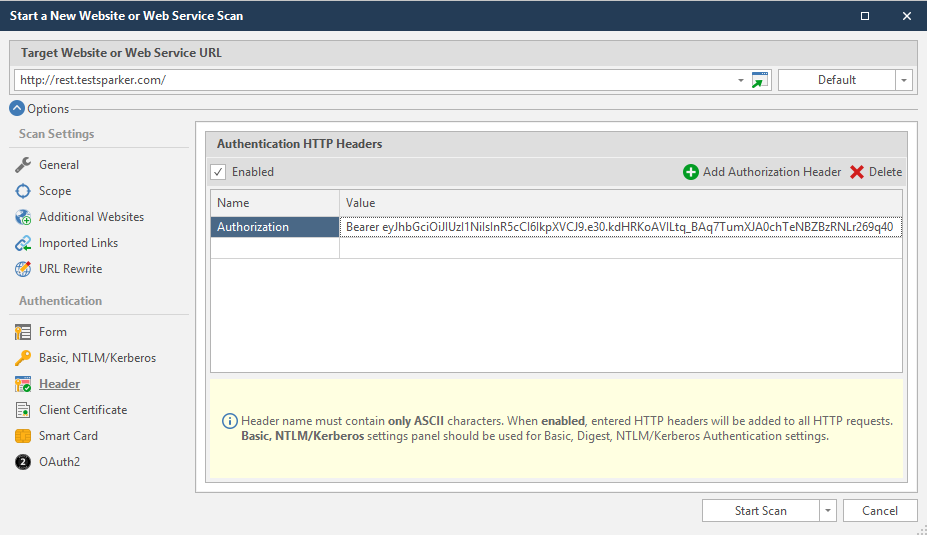Click the Scope target icon
927x535 pixels.
(x=23, y=191)
